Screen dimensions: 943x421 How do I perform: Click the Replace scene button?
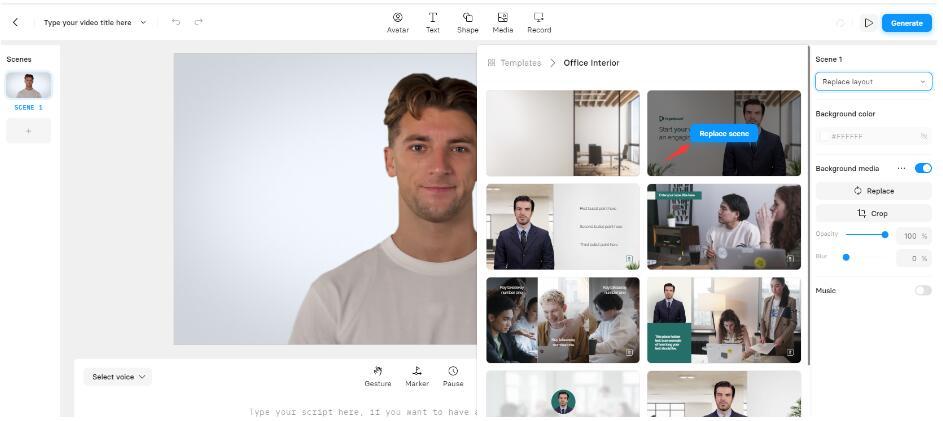click(724, 134)
